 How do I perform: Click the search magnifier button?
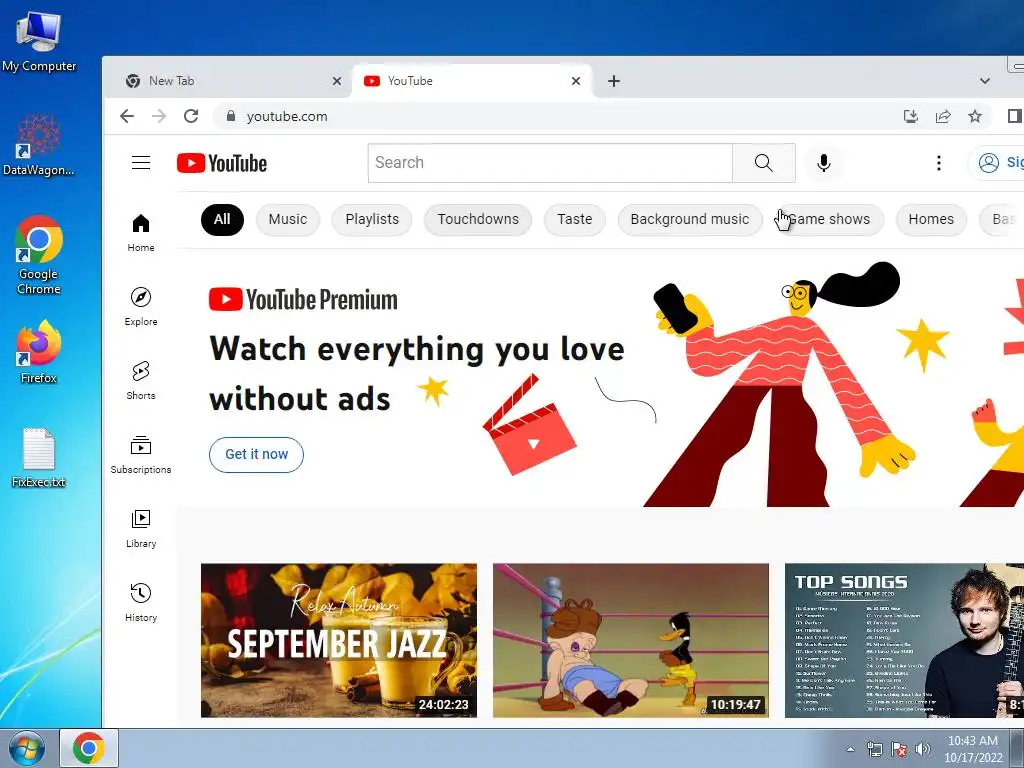point(763,163)
